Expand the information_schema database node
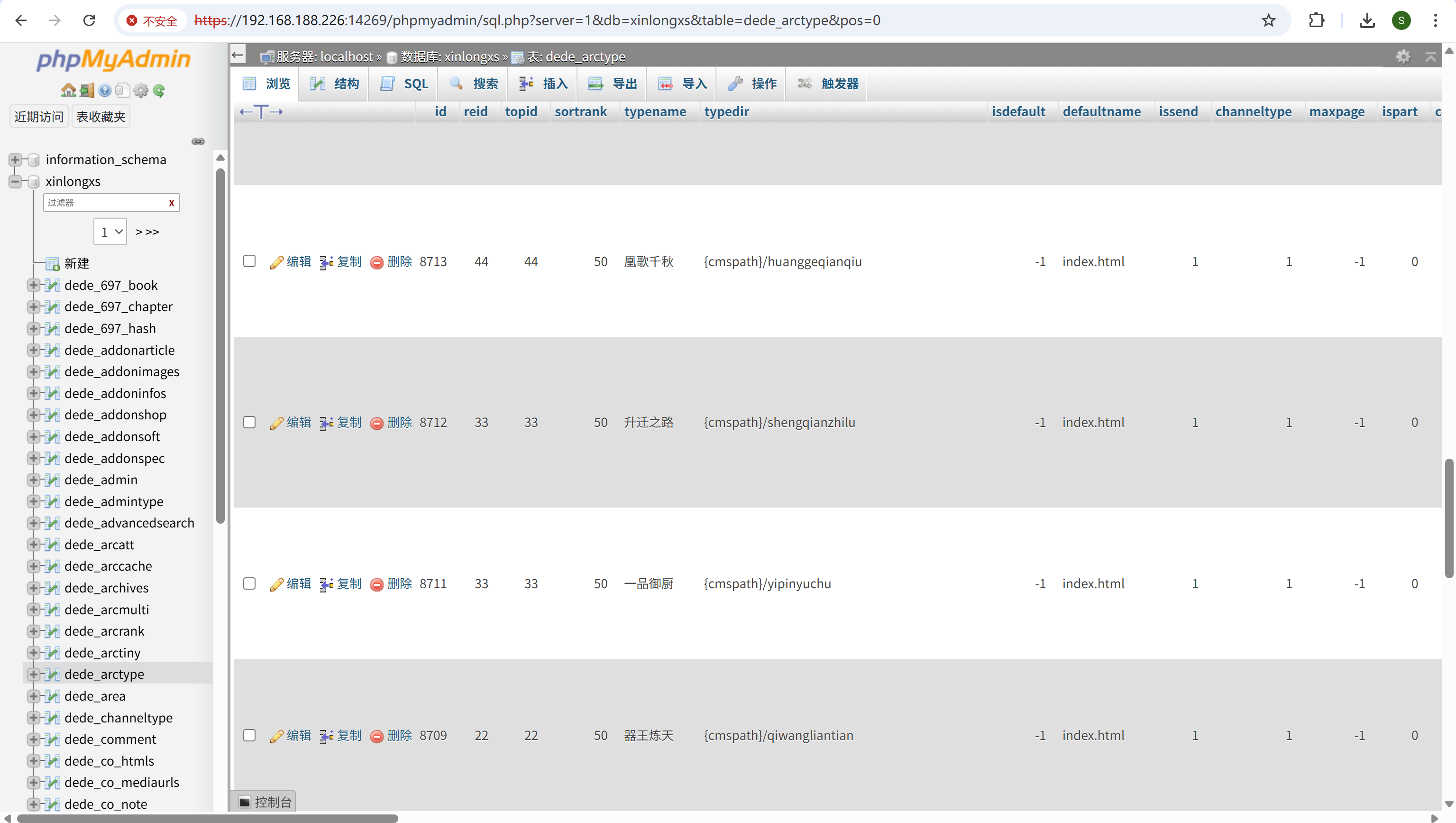Viewport: 1456px width, 823px height. click(15, 160)
